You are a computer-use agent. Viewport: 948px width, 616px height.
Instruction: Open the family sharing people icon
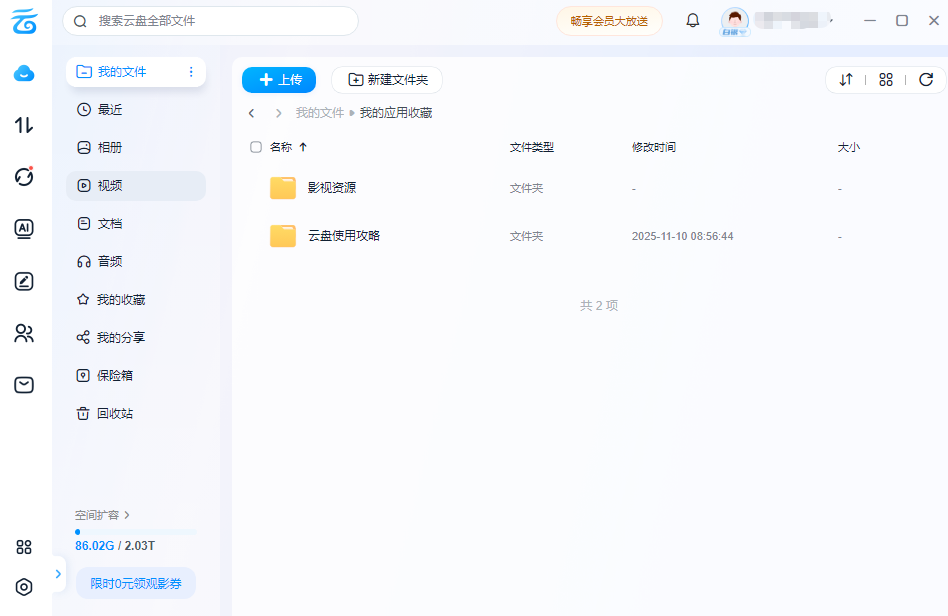(24, 333)
